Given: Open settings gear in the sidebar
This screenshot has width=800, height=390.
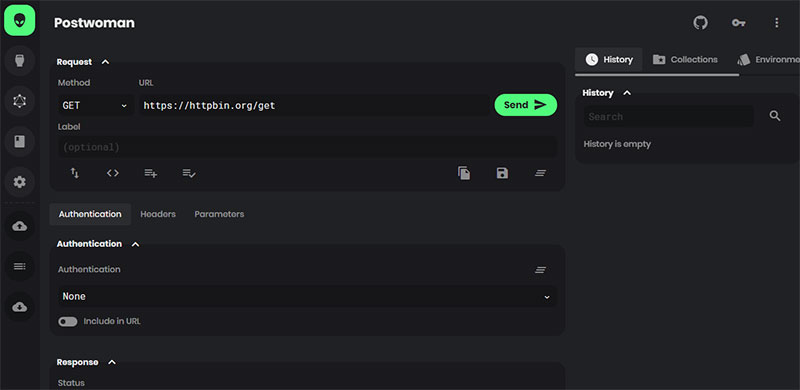Looking at the screenshot, I should tap(20, 182).
